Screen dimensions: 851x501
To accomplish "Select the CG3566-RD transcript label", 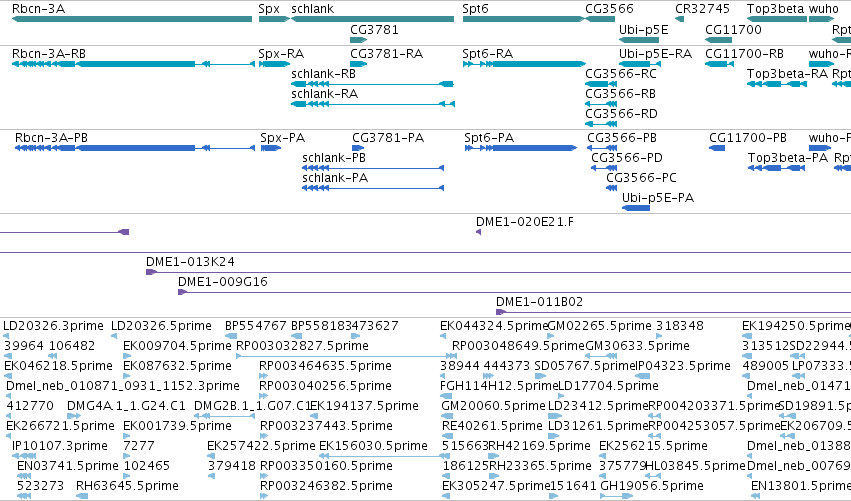I will coord(621,114).
